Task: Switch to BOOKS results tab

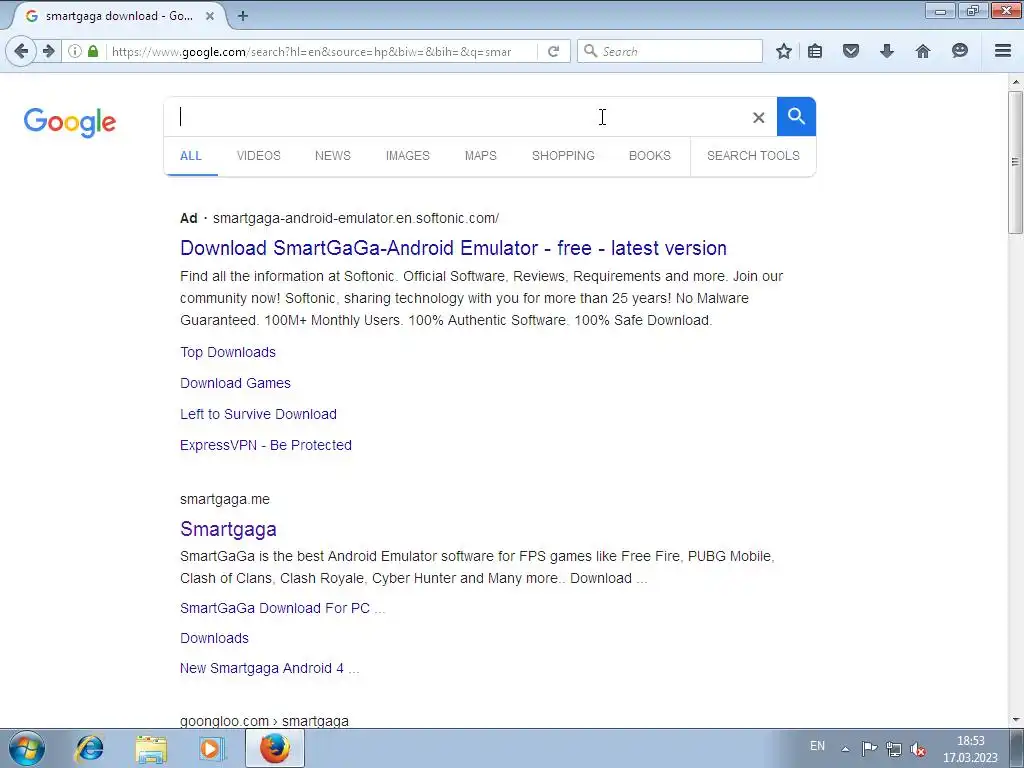Action: coord(650,156)
